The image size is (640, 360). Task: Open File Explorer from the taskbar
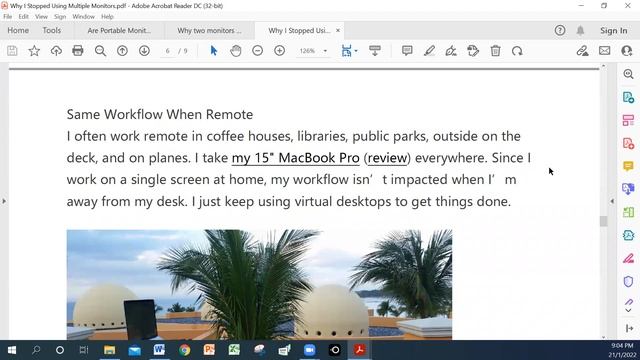109,350
